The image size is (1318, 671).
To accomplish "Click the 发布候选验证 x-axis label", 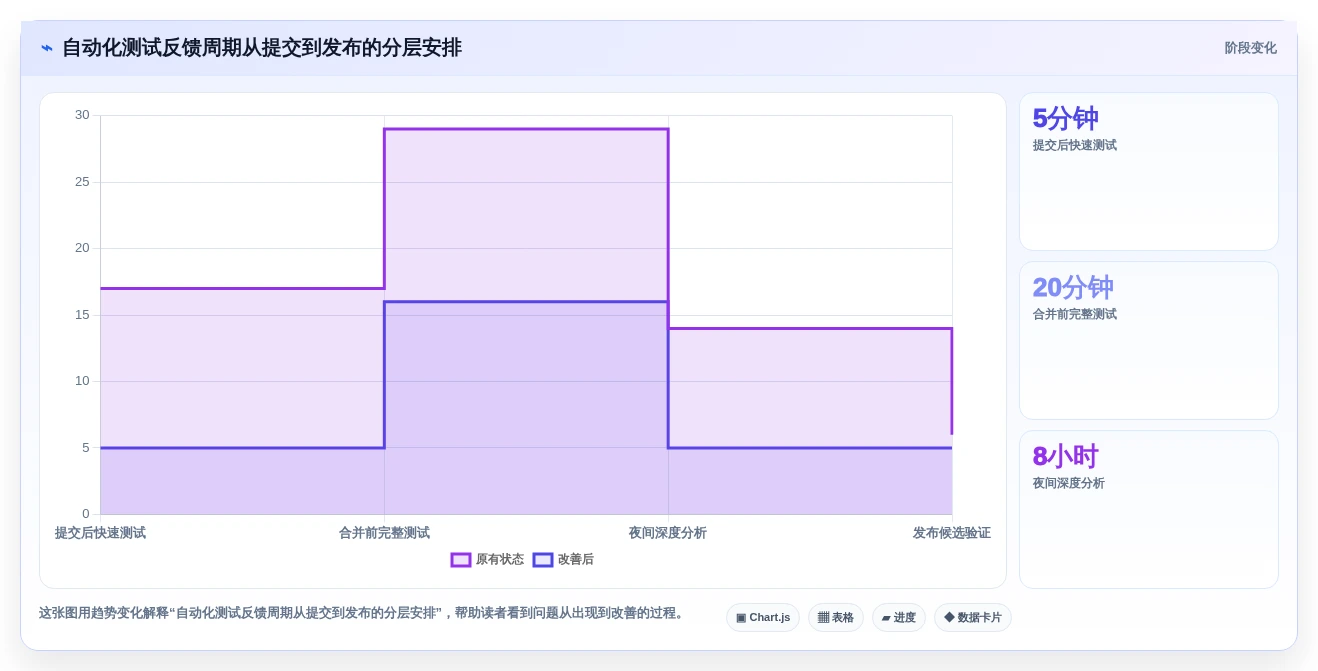I will click(x=952, y=533).
